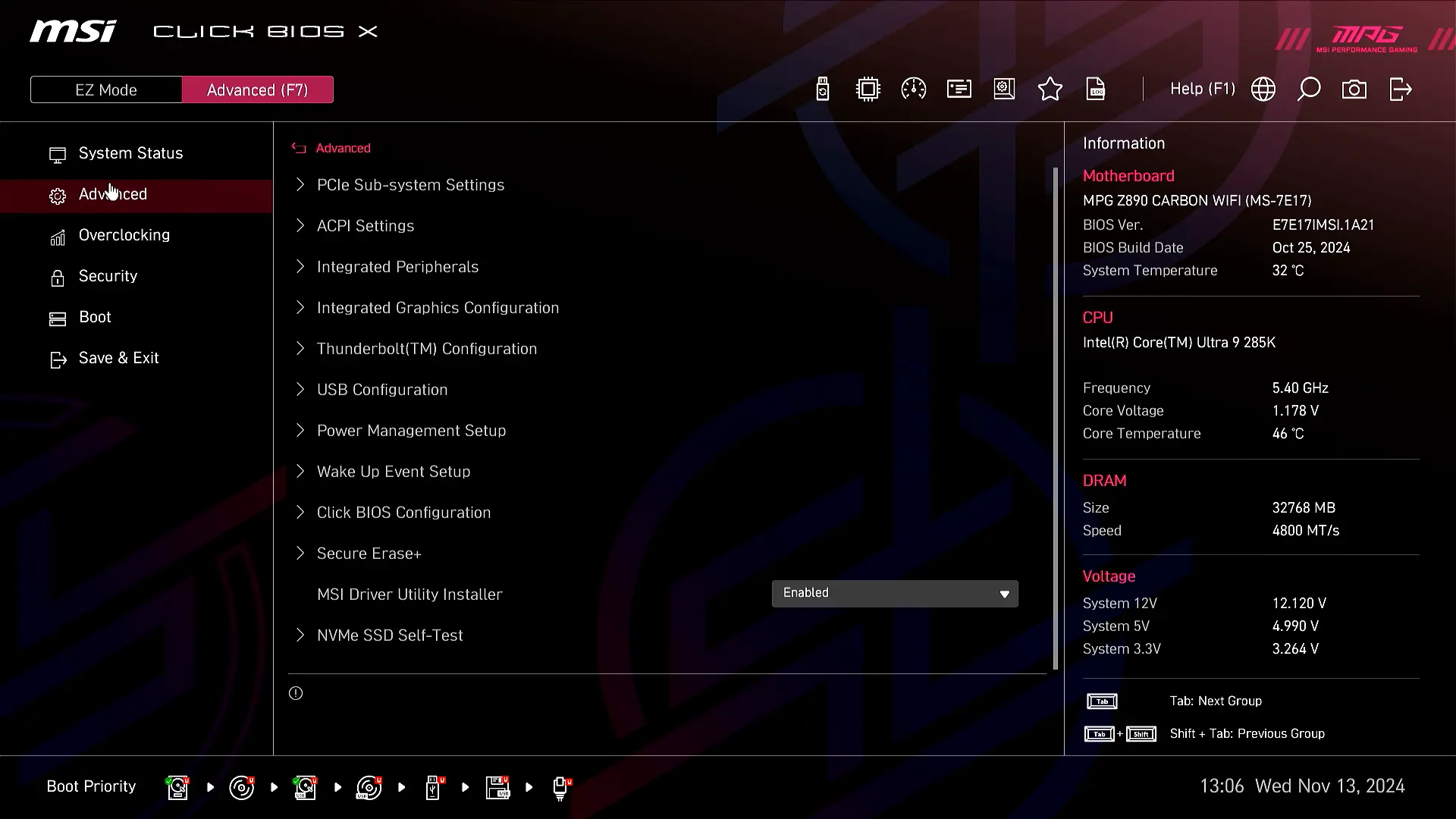
Task: Select the USB key boot device icon
Action: pyautogui.click(x=433, y=787)
